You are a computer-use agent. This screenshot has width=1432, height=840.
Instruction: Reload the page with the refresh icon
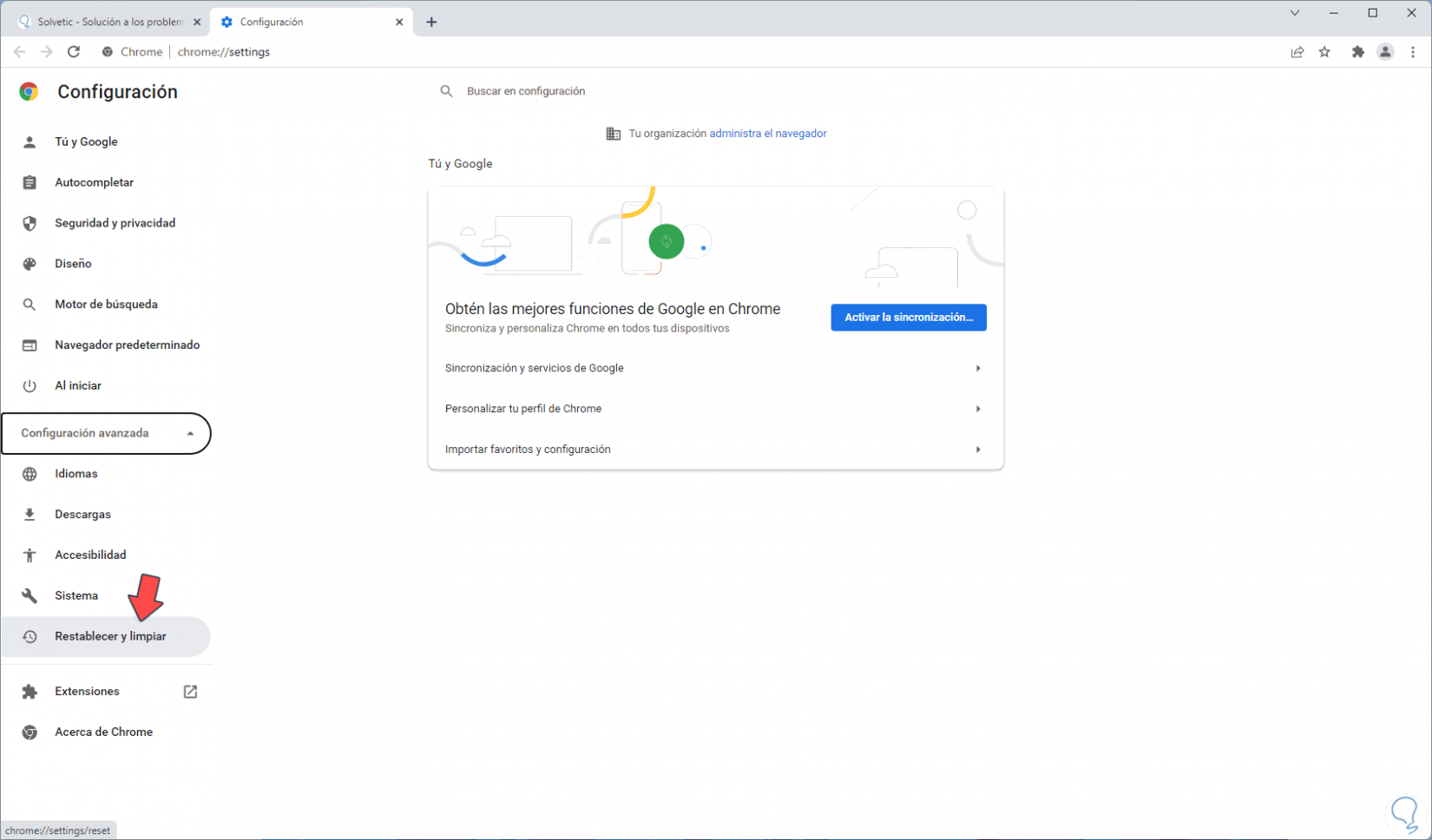point(74,52)
